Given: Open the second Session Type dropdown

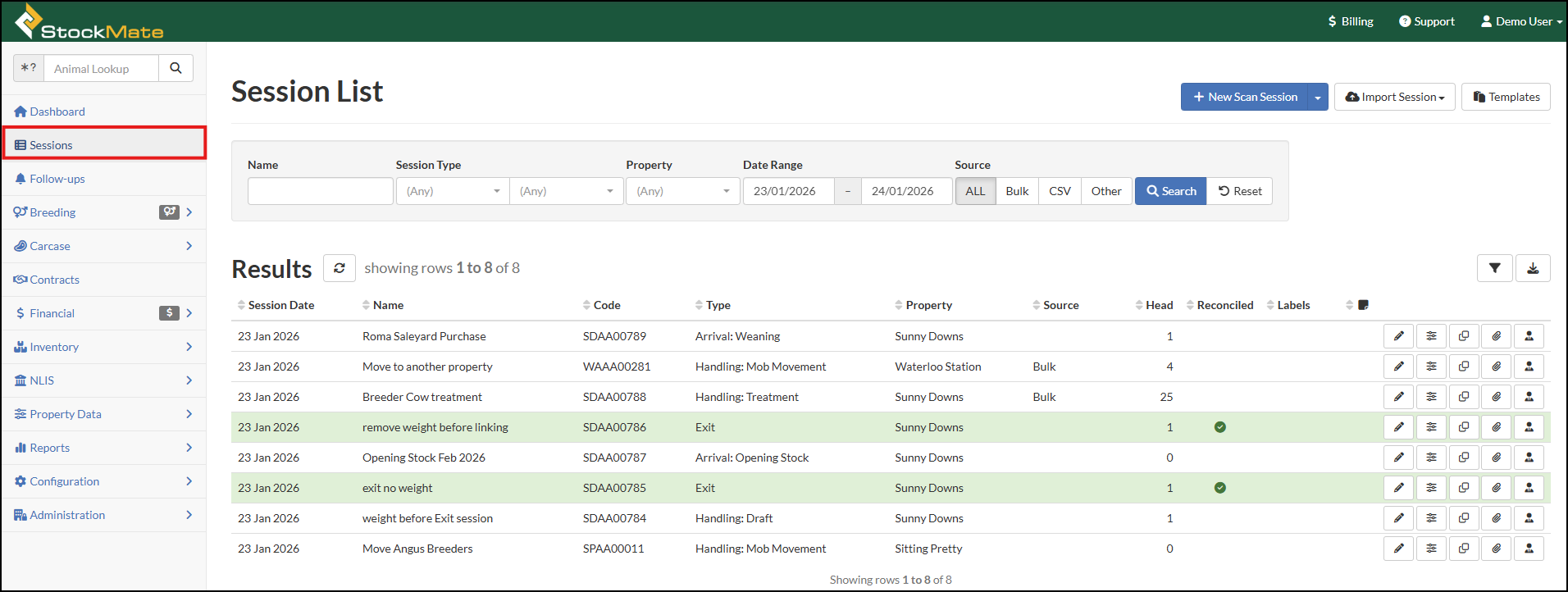Looking at the screenshot, I should [x=566, y=191].
